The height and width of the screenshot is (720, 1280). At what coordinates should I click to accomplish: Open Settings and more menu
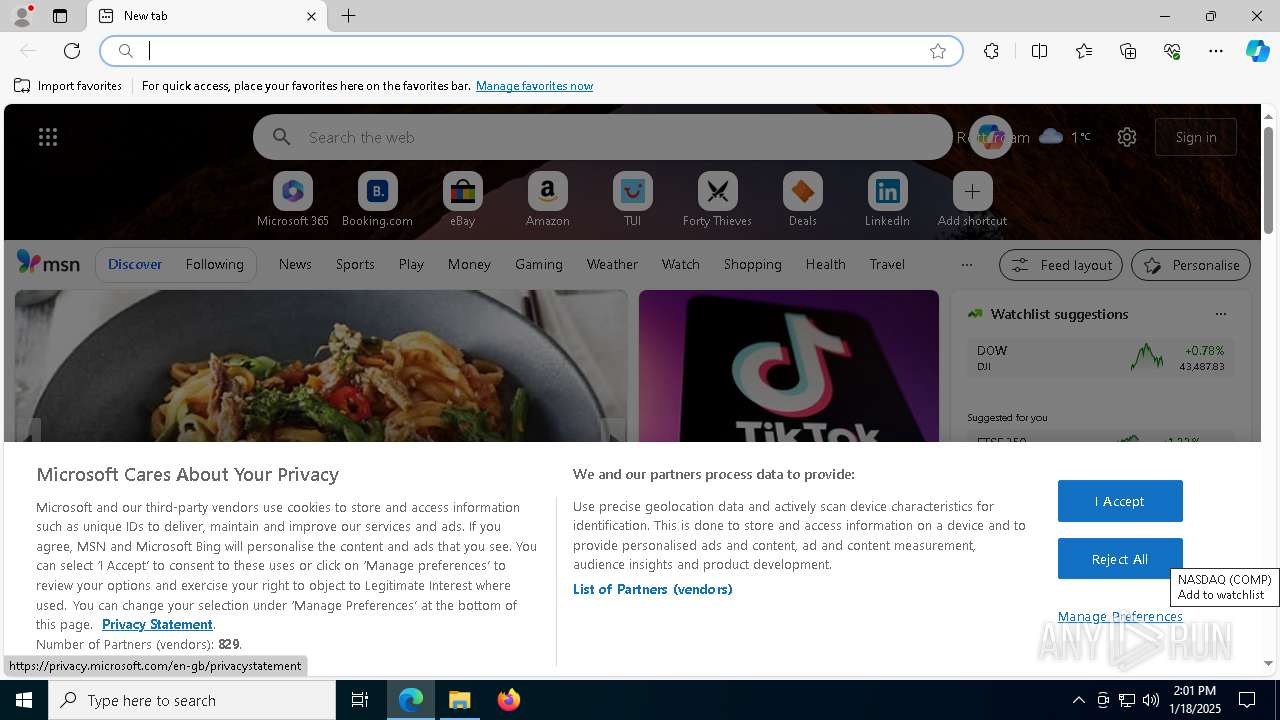coord(1216,51)
